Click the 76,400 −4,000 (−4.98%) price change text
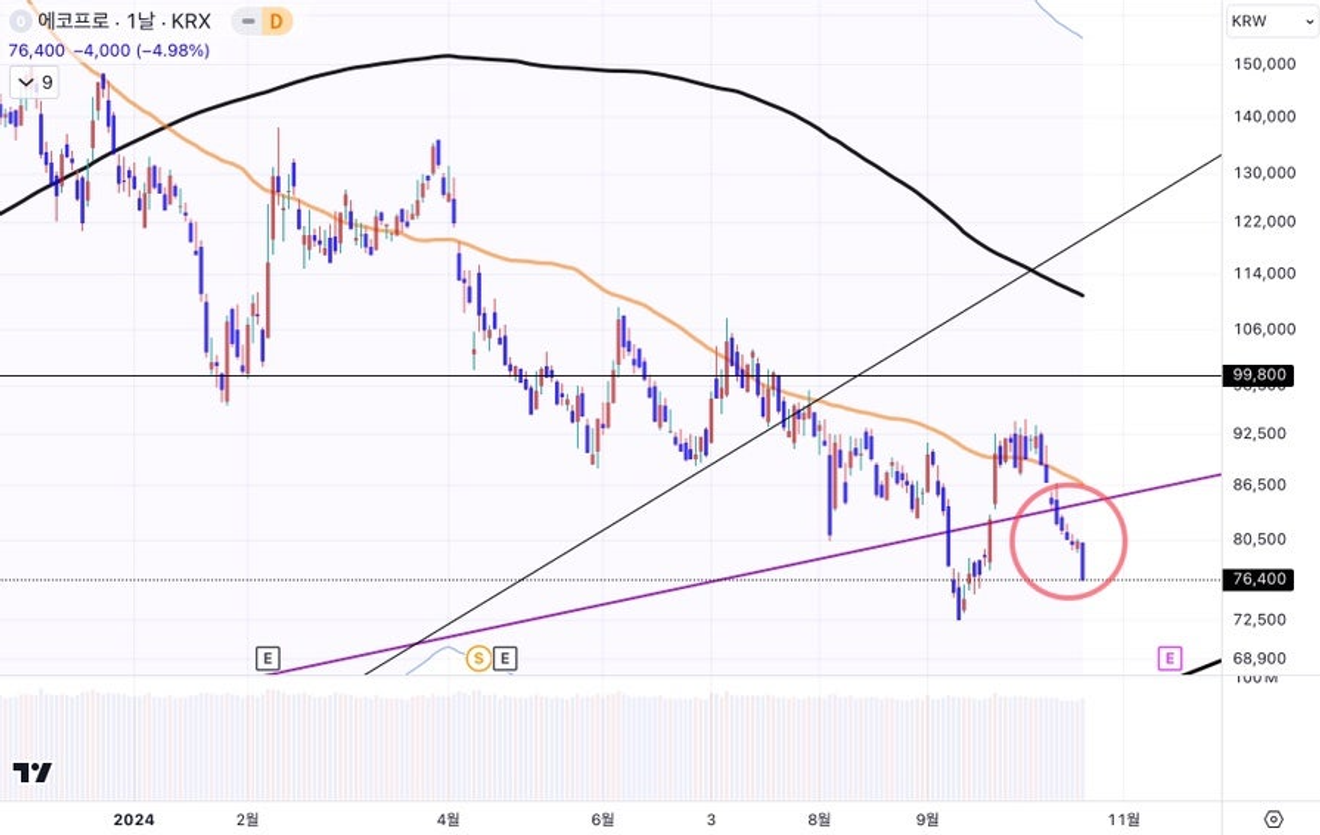Screen dimensions: 1320x835 coord(109,50)
